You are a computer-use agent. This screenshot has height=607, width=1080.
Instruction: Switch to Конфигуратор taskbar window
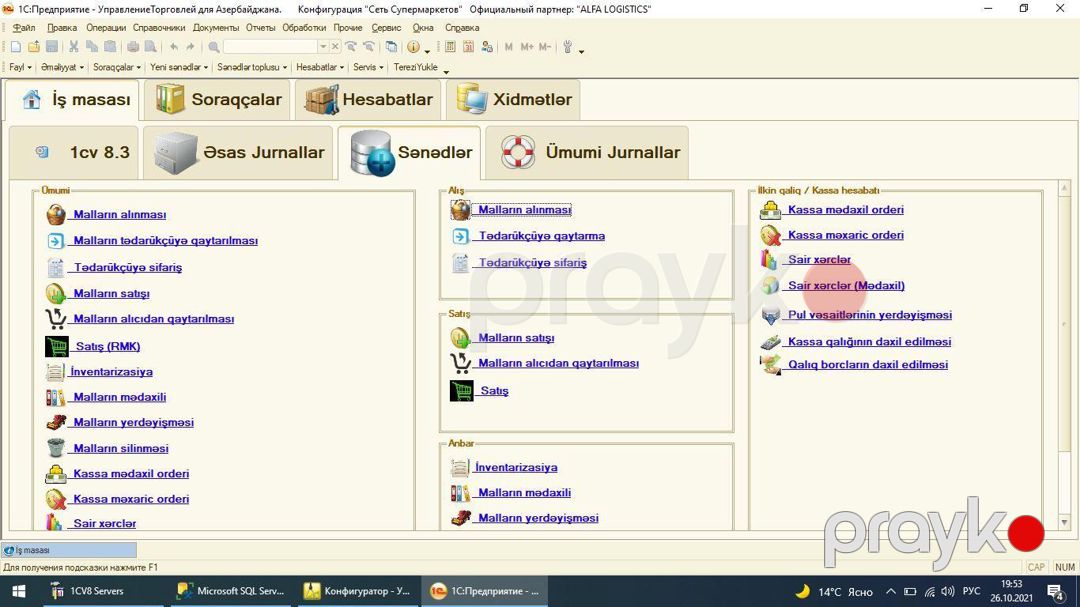[x=357, y=591]
